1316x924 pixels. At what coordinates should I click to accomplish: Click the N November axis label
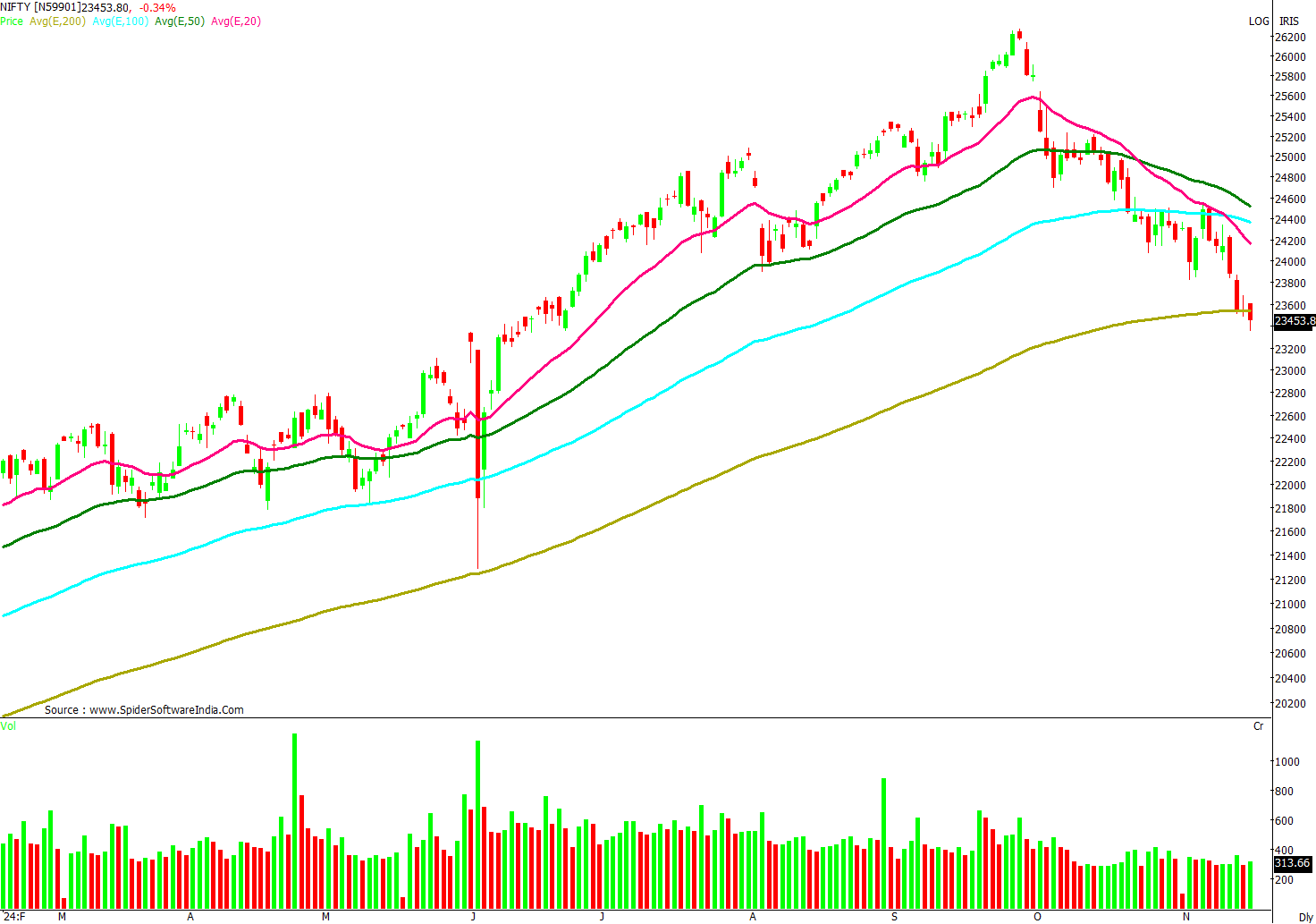tap(1186, 917)
